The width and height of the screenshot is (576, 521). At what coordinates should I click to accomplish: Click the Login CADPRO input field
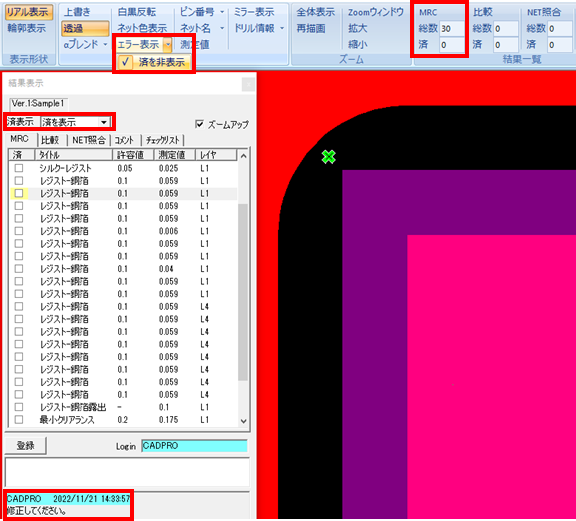pos(194,446)
